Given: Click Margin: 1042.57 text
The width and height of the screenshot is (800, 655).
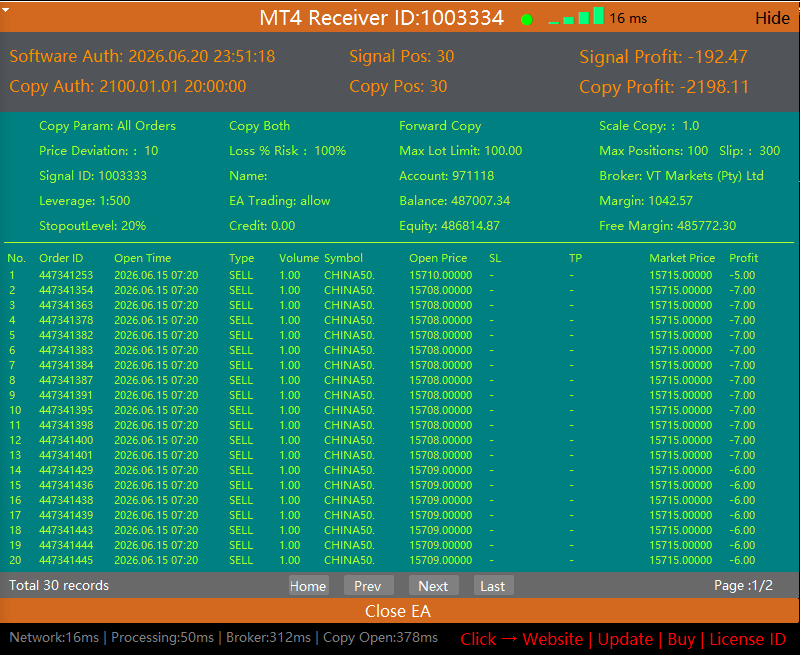Looking at the screenshot, I should click(x=646, y=201).
